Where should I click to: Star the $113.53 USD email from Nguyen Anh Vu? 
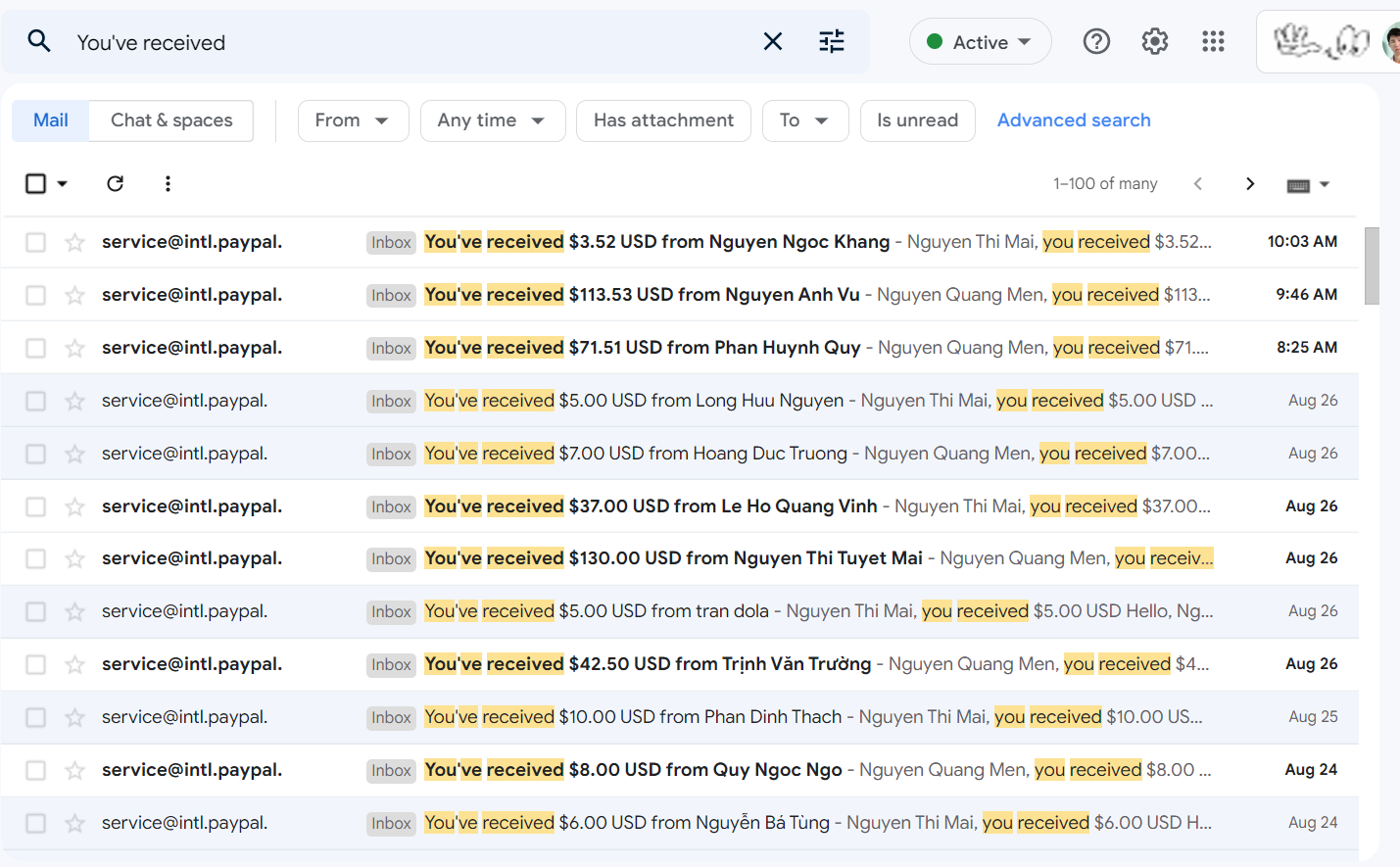(x=74, y=295)
